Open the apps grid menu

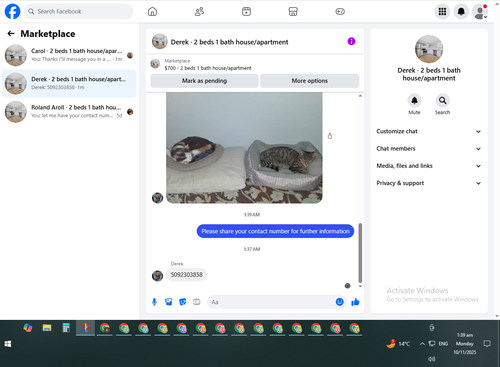tap(442, 12)
